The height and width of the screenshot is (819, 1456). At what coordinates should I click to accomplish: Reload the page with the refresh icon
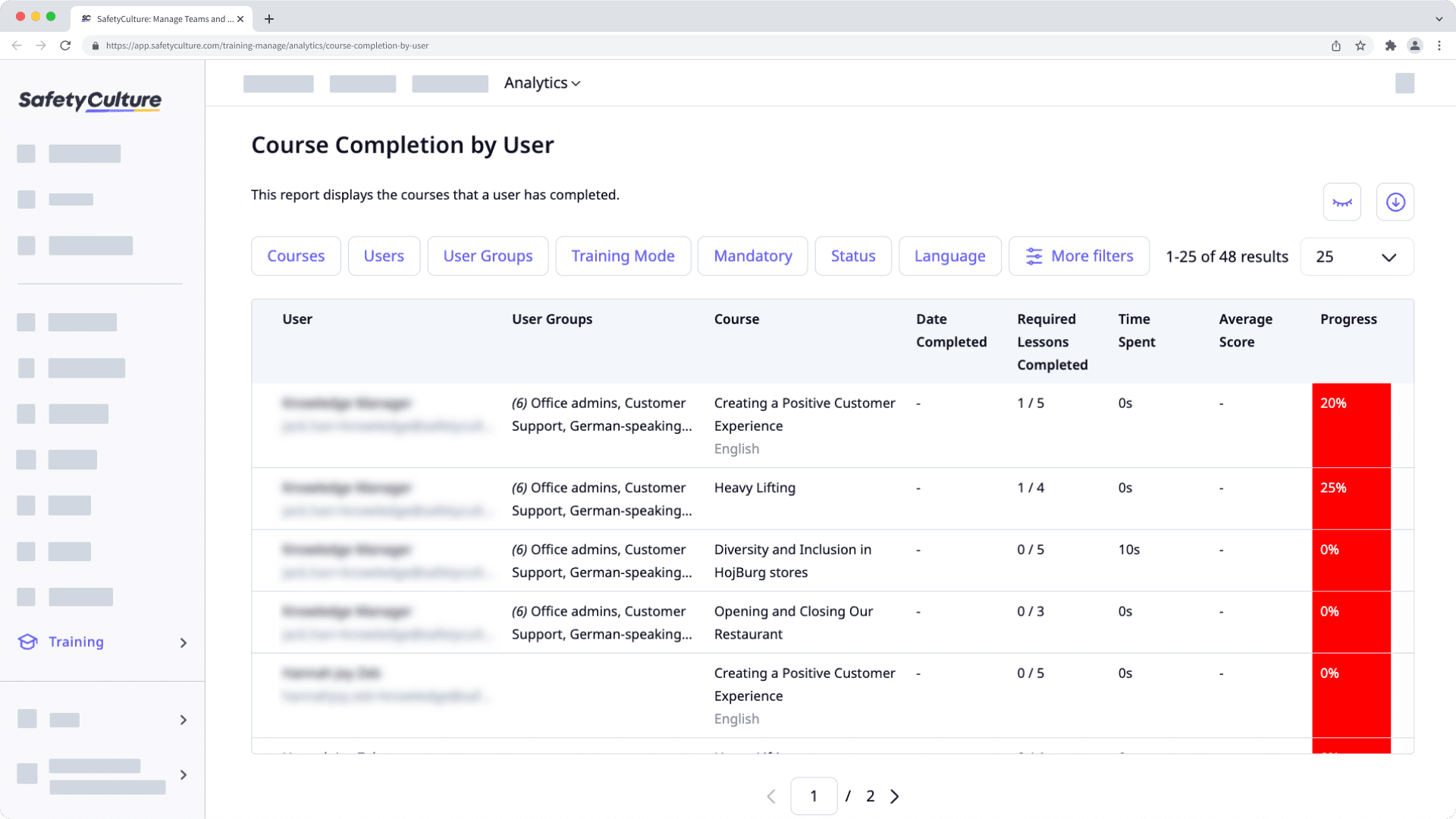[66, 45]
